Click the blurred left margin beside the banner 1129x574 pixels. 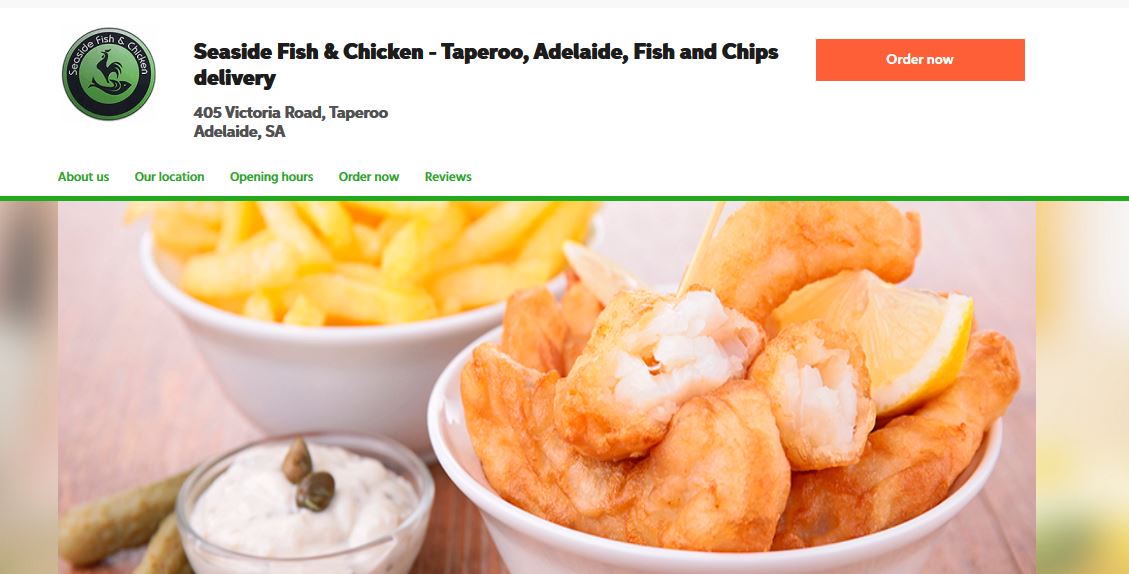pos(29,387)
